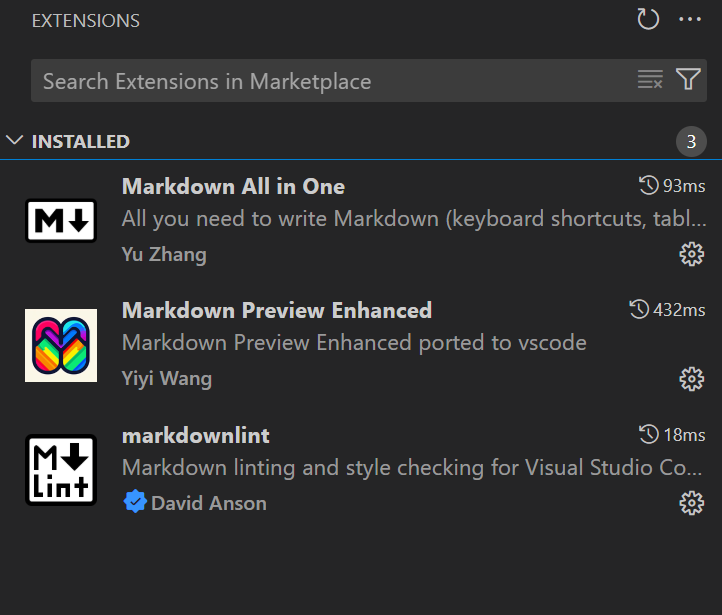Click the verified publisher badge for David Anson
Image resolution: width=722 pixels, height=615 pixels.
coord(135,502)
